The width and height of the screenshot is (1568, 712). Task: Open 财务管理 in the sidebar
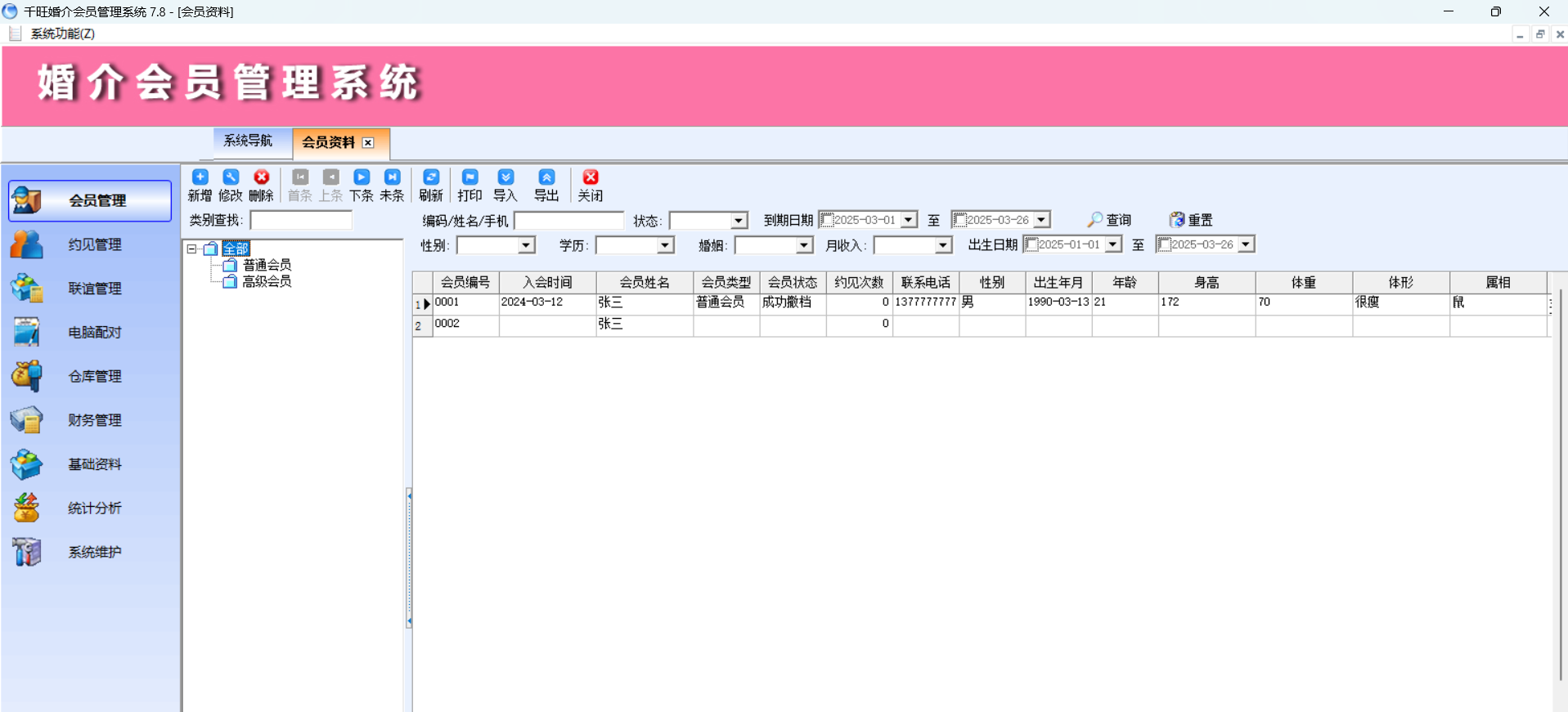click(90, 420)
